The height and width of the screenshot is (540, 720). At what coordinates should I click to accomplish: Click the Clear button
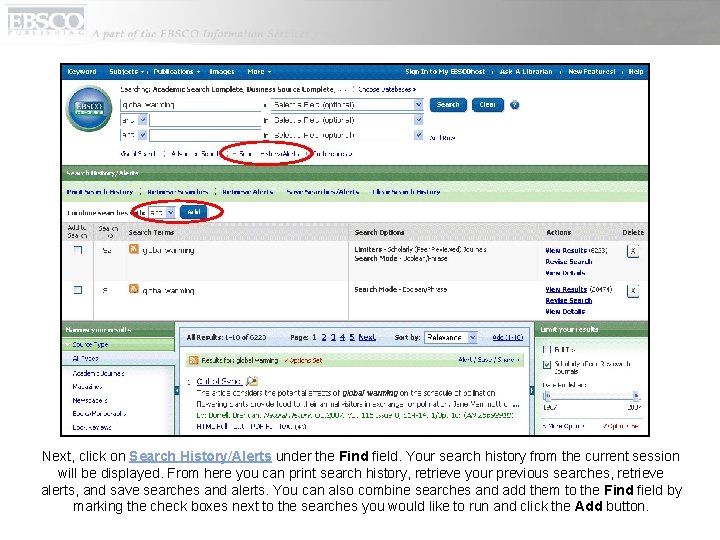488,105
